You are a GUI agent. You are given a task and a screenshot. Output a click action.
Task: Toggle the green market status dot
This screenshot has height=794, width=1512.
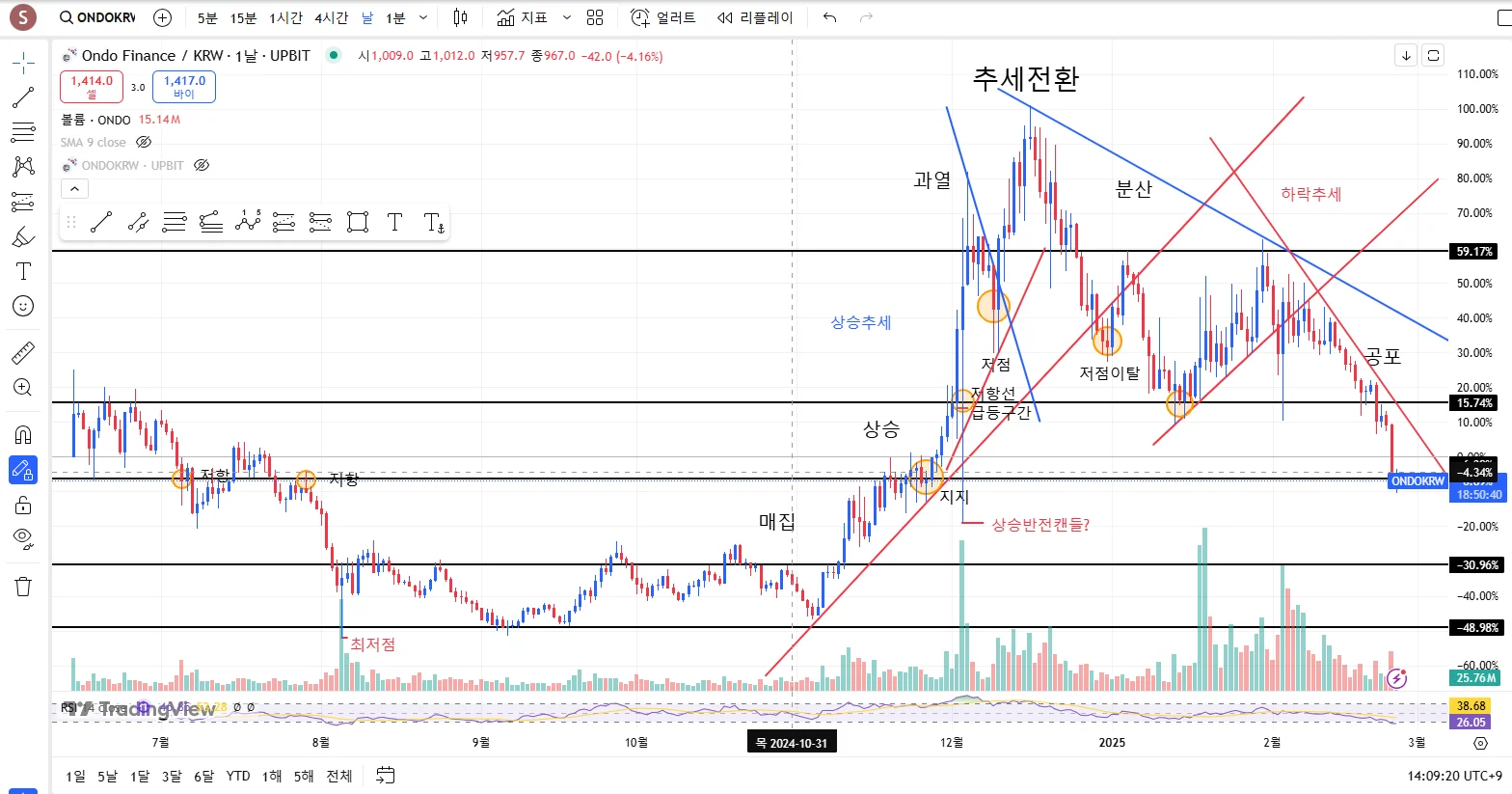click(334, 55)
